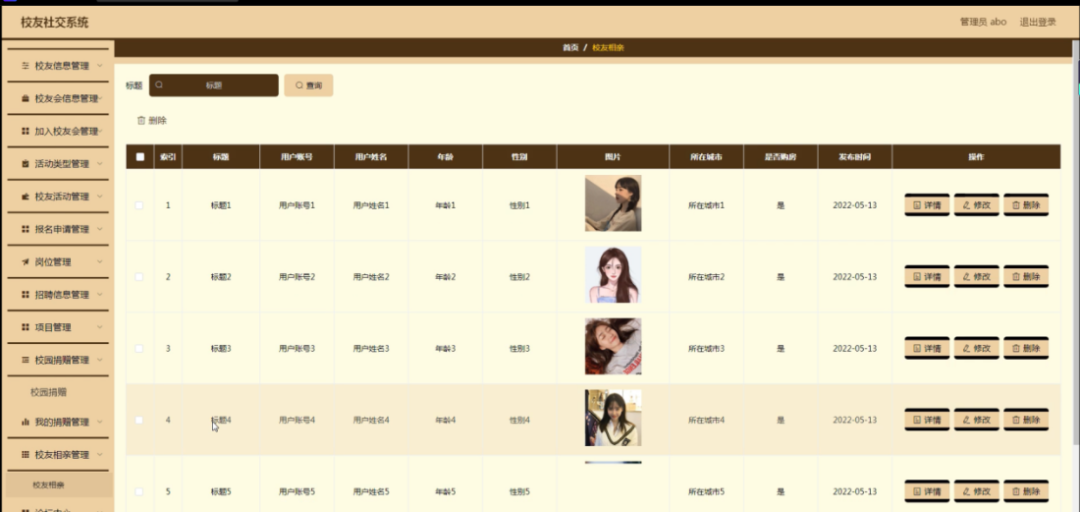
Task: Click 修改 for row 标题2
Action: pyautogui.click(x=976, y=277)
